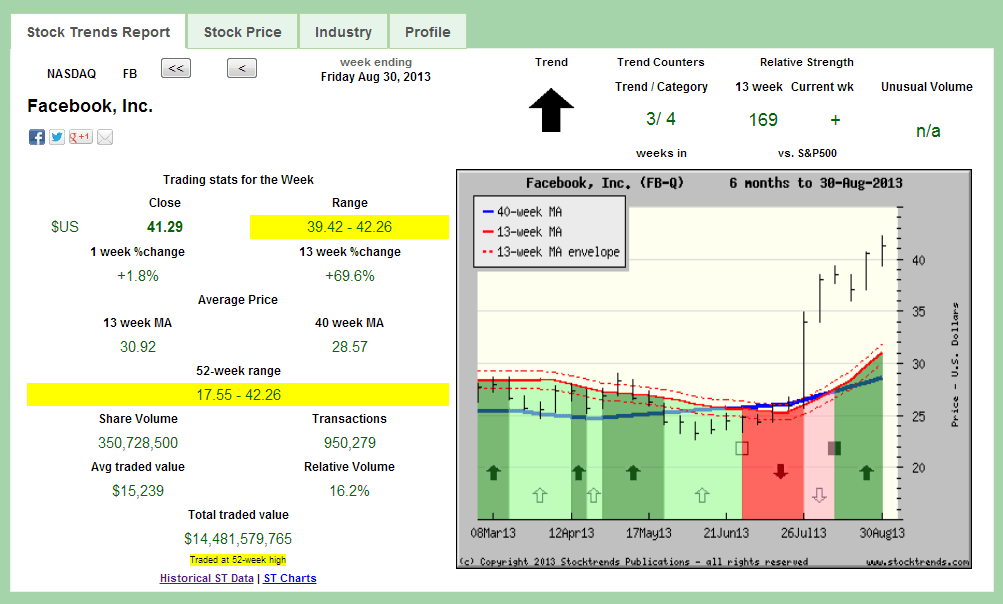The width and height of the screenshot is (1003, 604).
Task: Switch to the Stock Price tab
Action: tap(242, 32)
